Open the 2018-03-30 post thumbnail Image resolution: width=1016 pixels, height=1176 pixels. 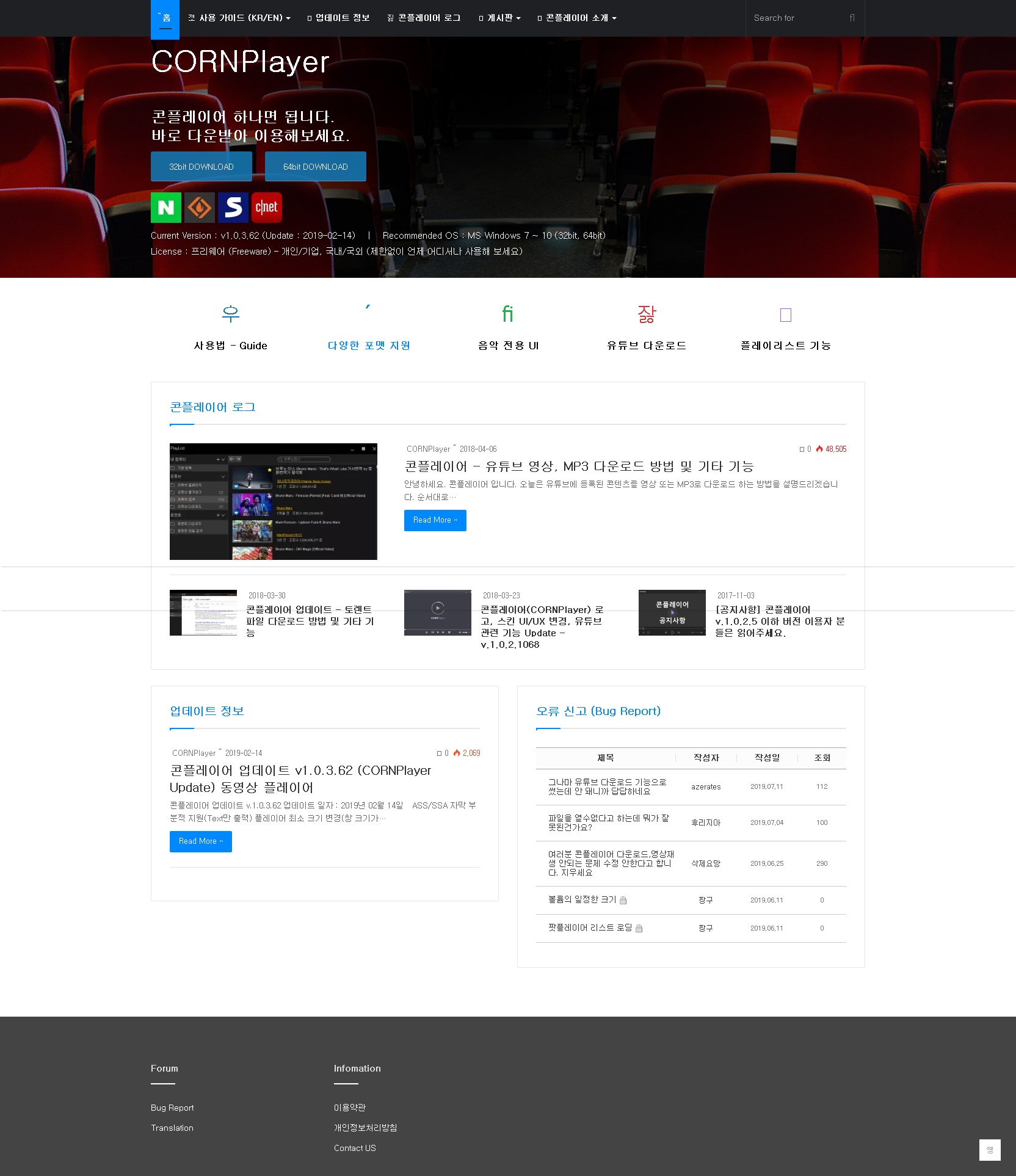click(203, 612)
